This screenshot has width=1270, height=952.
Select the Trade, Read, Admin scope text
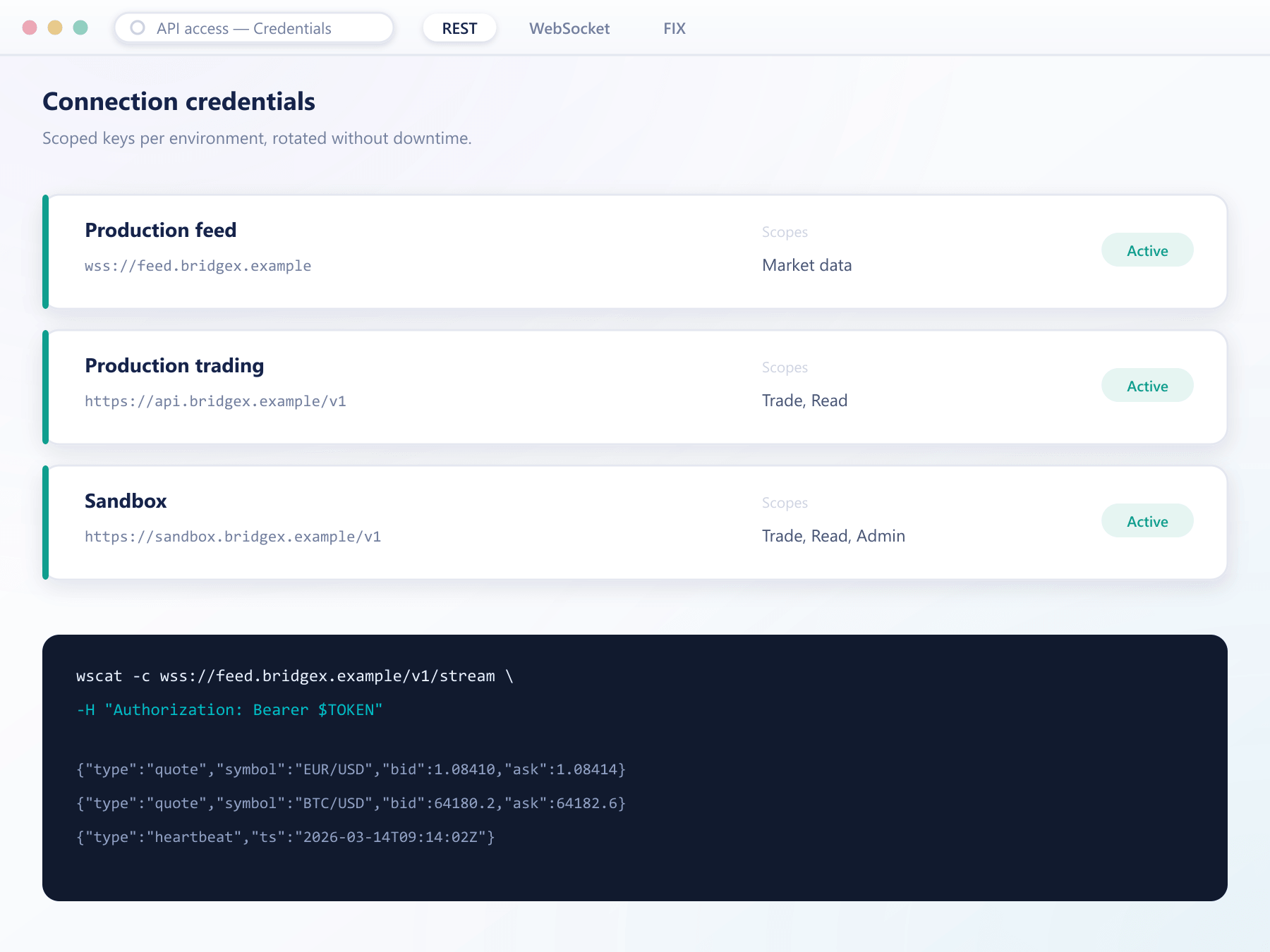click(833, 536)
